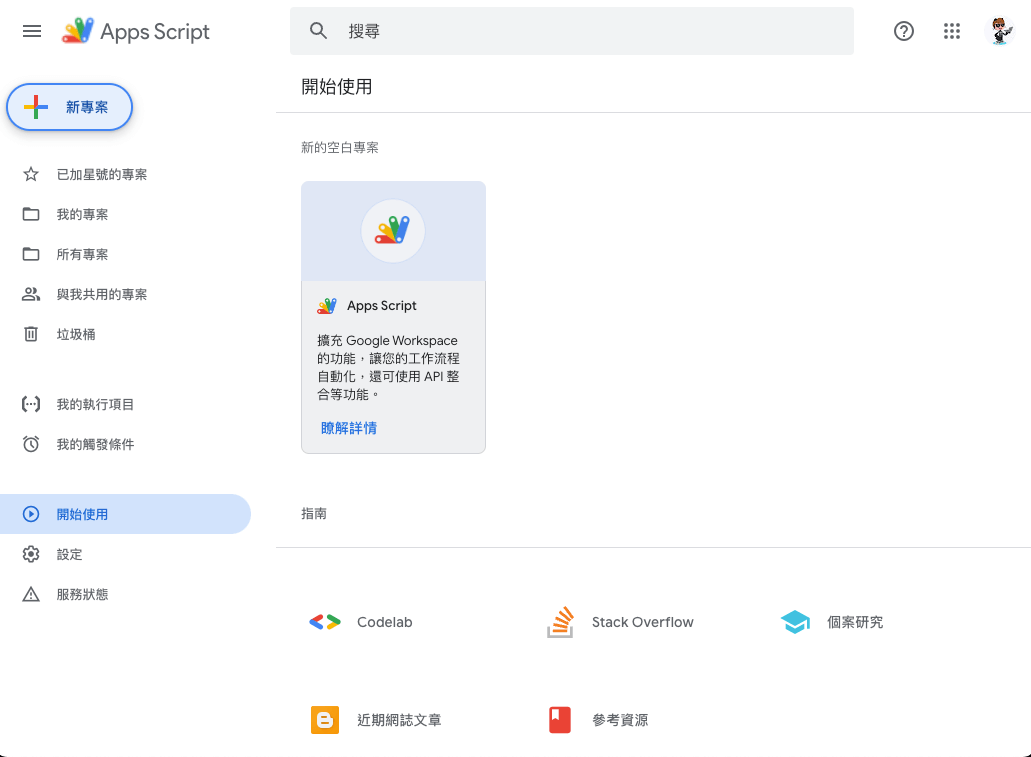
Task: Click the Stack Overflow icon
Action: (560, 622)
